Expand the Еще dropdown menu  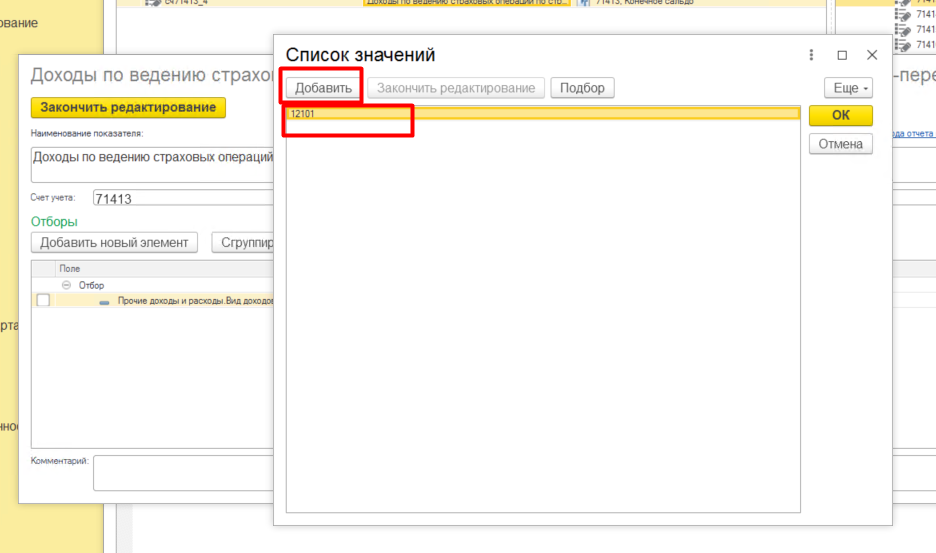(847, 88)
